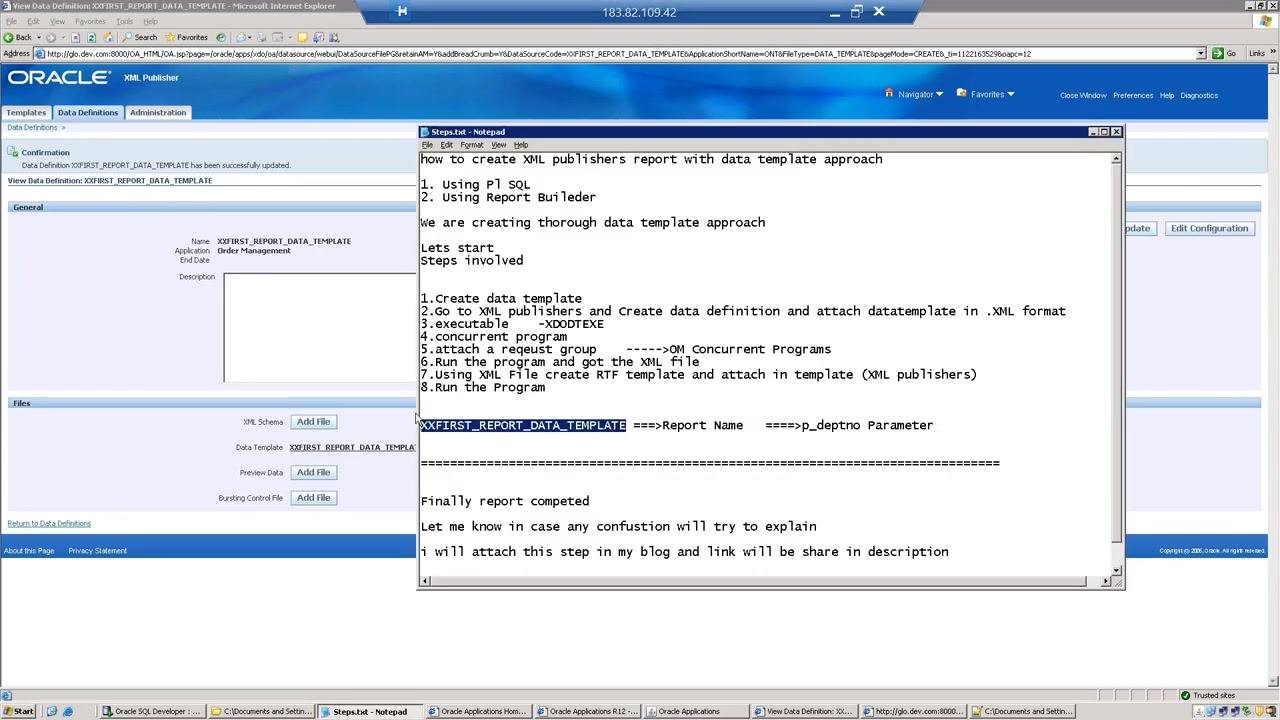Click the Oracle Navigator home icon
The image size is (1280, 720).
(x=889, y=93)
